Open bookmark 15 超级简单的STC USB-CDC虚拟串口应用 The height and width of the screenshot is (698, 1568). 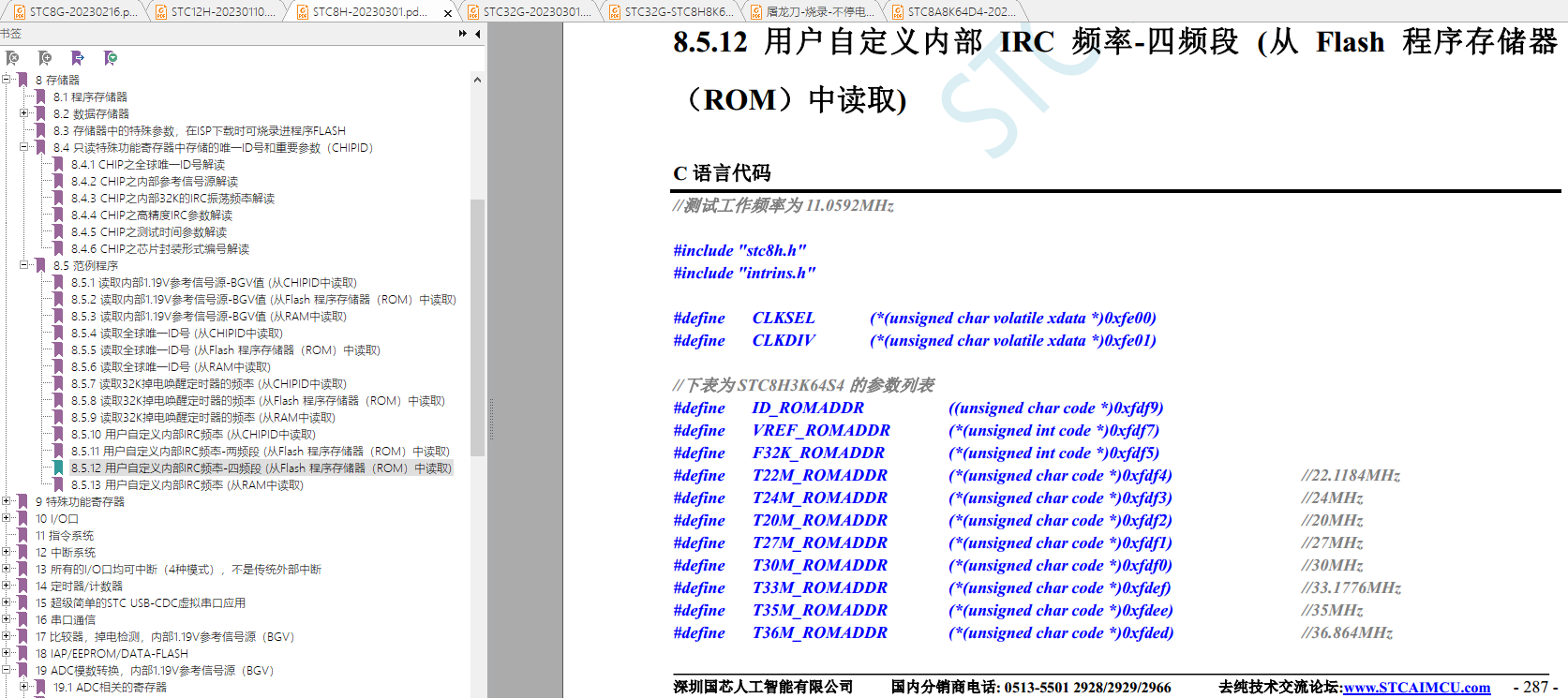click(141, 603)
